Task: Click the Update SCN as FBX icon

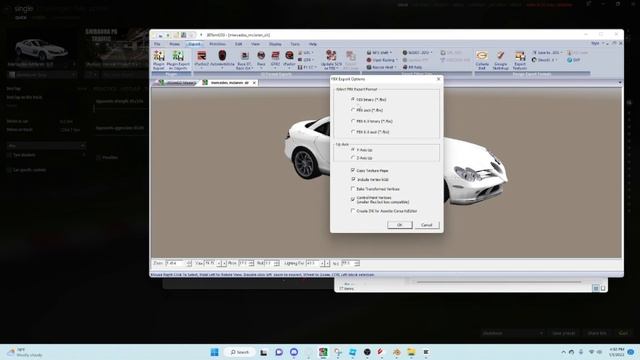Action: [x=331, y=60]
